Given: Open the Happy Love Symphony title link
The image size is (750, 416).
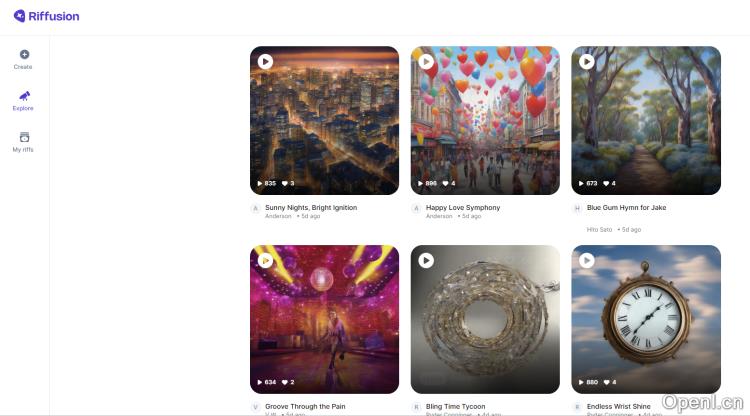Looking at the screenshot, I should [463, 208].
